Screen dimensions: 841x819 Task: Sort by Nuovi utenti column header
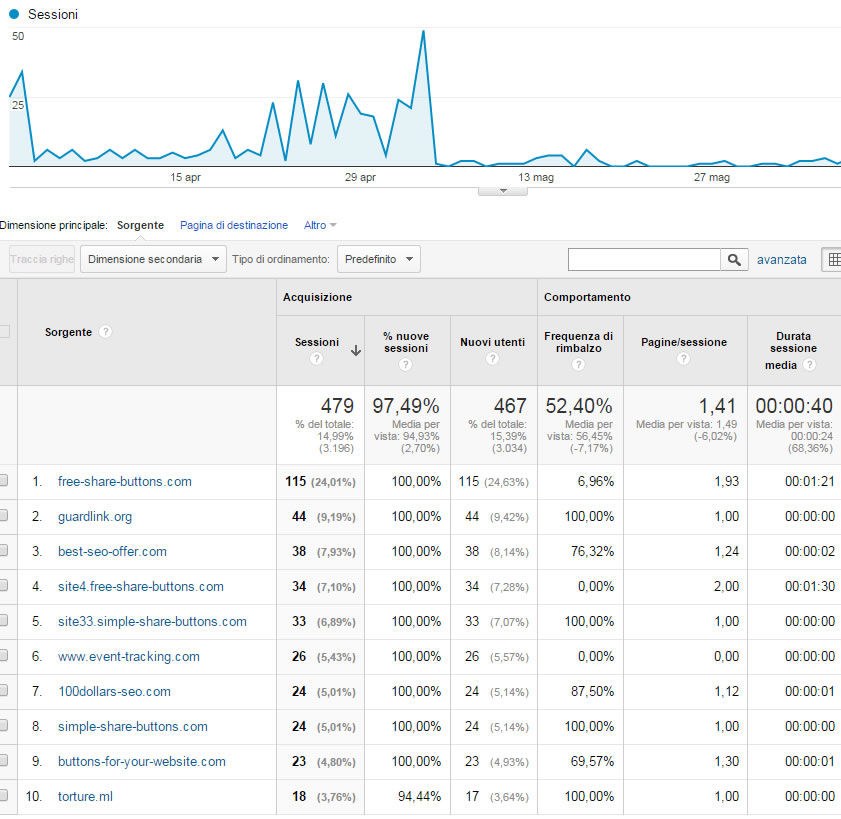coord(492,342)
